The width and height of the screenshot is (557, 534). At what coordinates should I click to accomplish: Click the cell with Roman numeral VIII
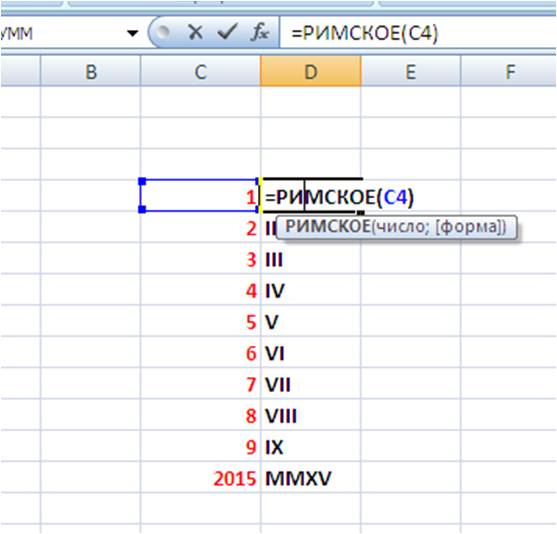point(311,415)
